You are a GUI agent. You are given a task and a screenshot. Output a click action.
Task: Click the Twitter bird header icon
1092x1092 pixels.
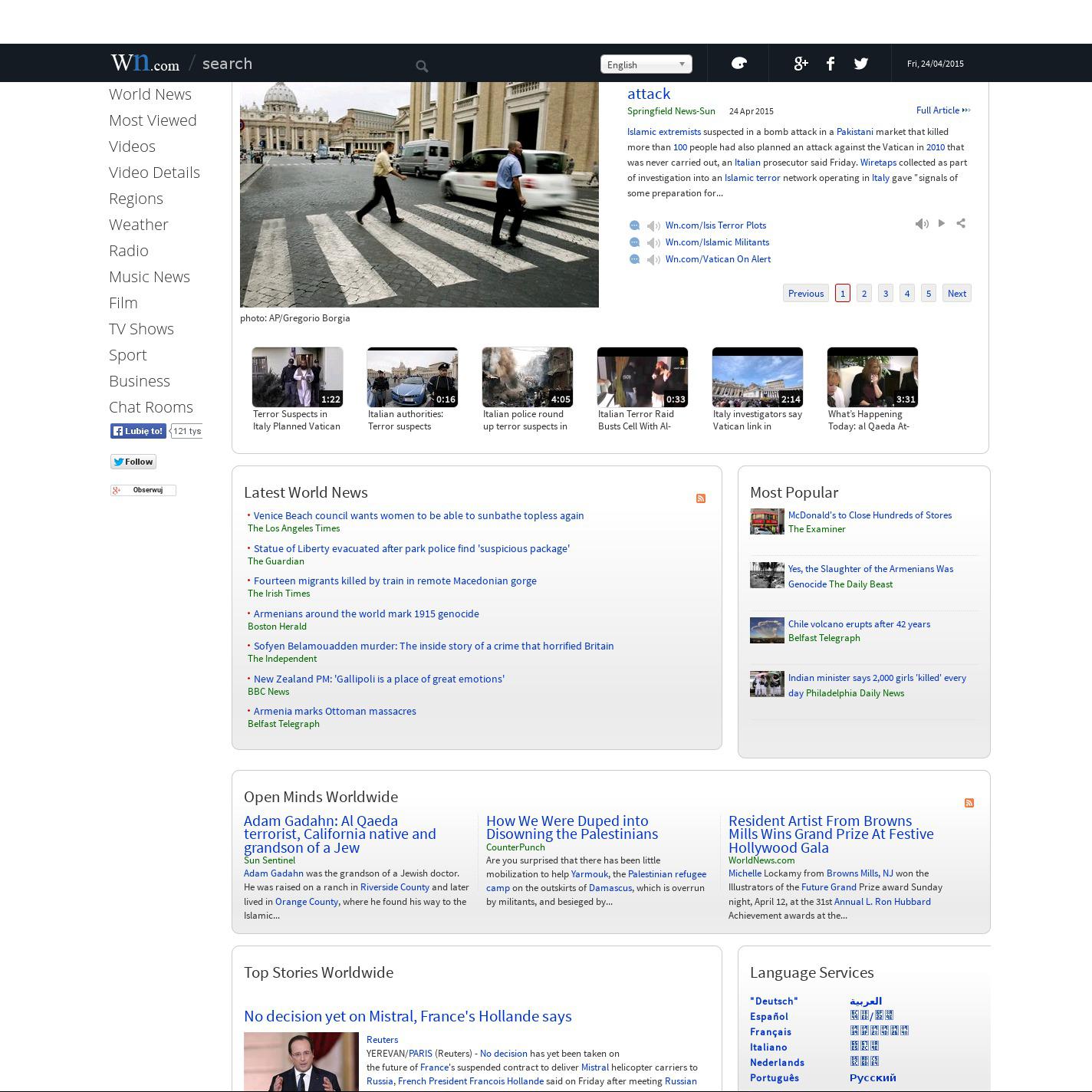(x=860, y=64)
